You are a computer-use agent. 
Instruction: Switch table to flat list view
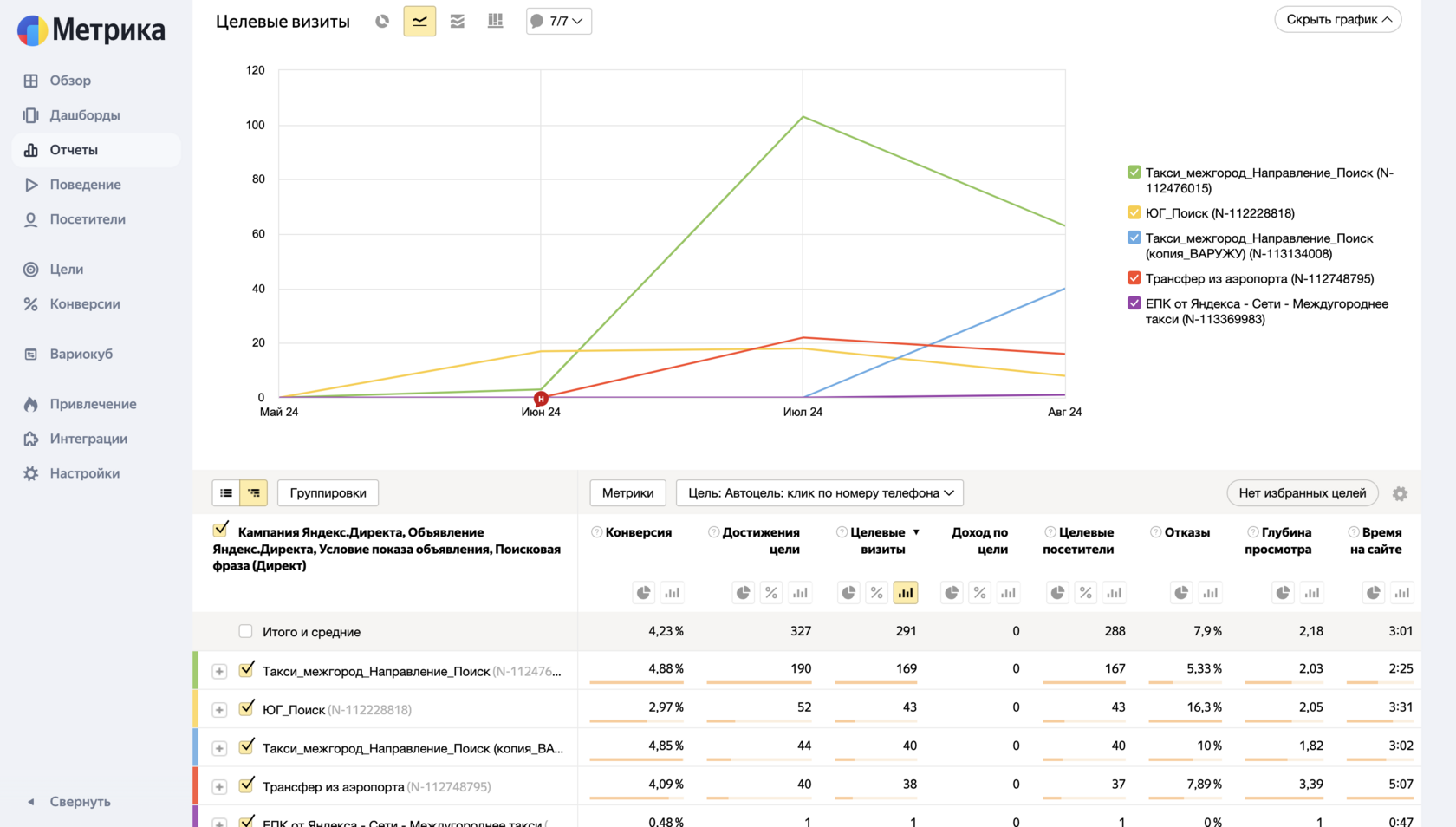pos(226,493)
